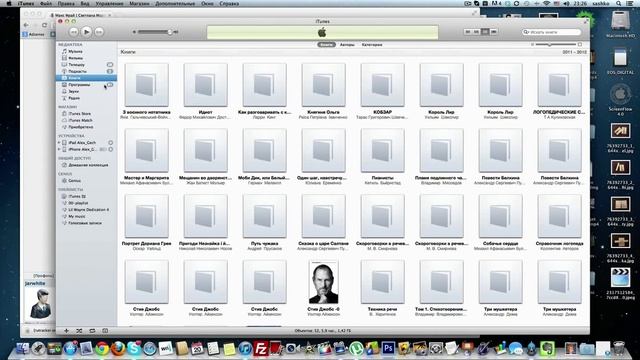The image size is (640, 360).
Task: Expand the iPhone device triangle
Action: (59, 149)
